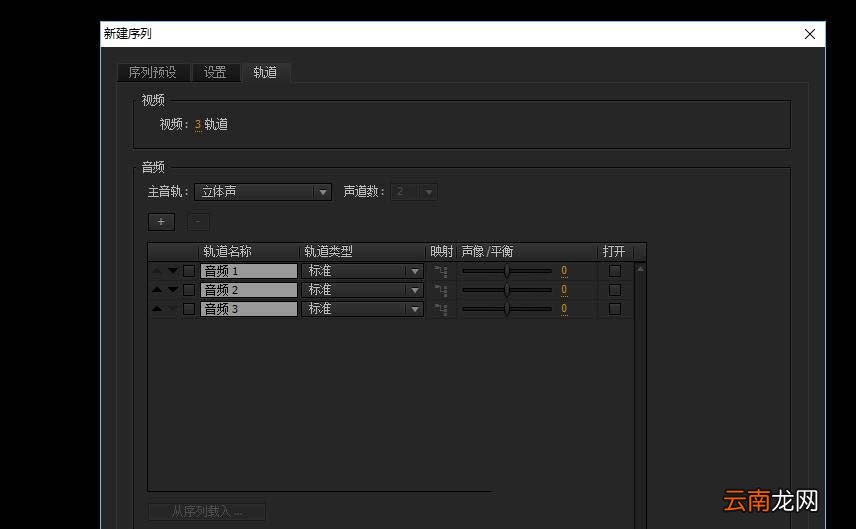Open the 设置 tab
Screen dimensions: 856x529
coord(216,73)
